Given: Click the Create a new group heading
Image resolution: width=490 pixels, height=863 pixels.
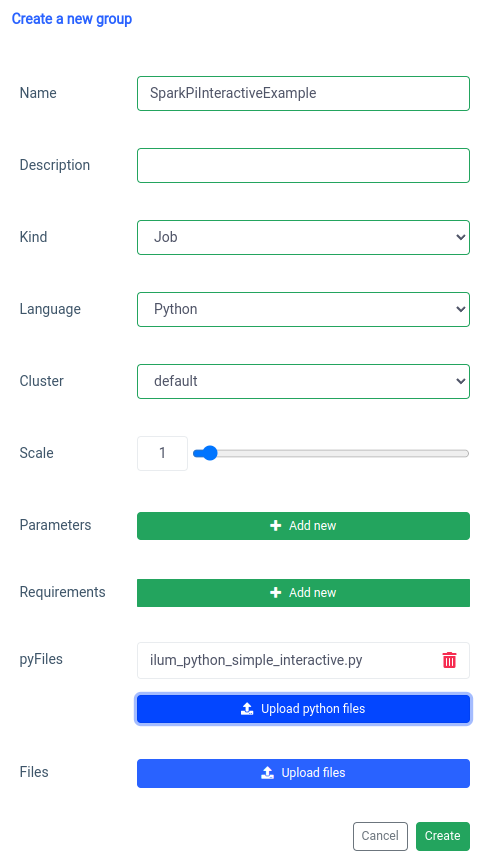Looking at the screenshot, I should [x=72, y=19].
